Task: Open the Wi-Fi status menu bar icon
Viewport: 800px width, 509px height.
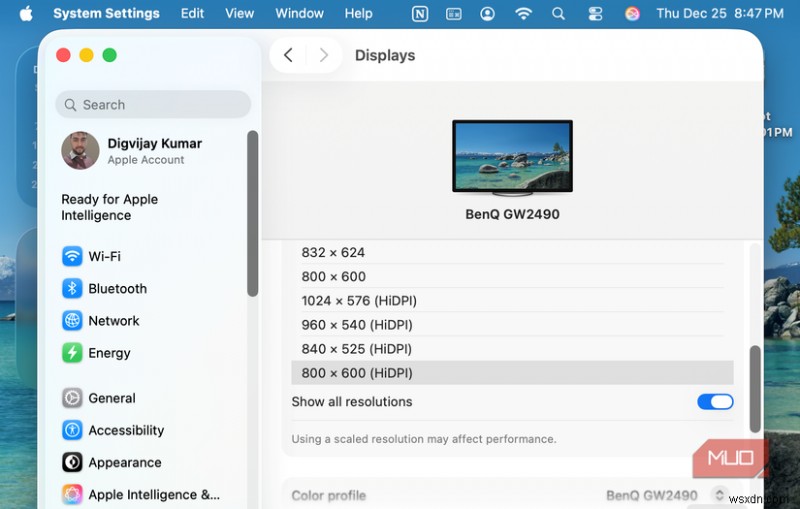Action: (x=523, y=14)
